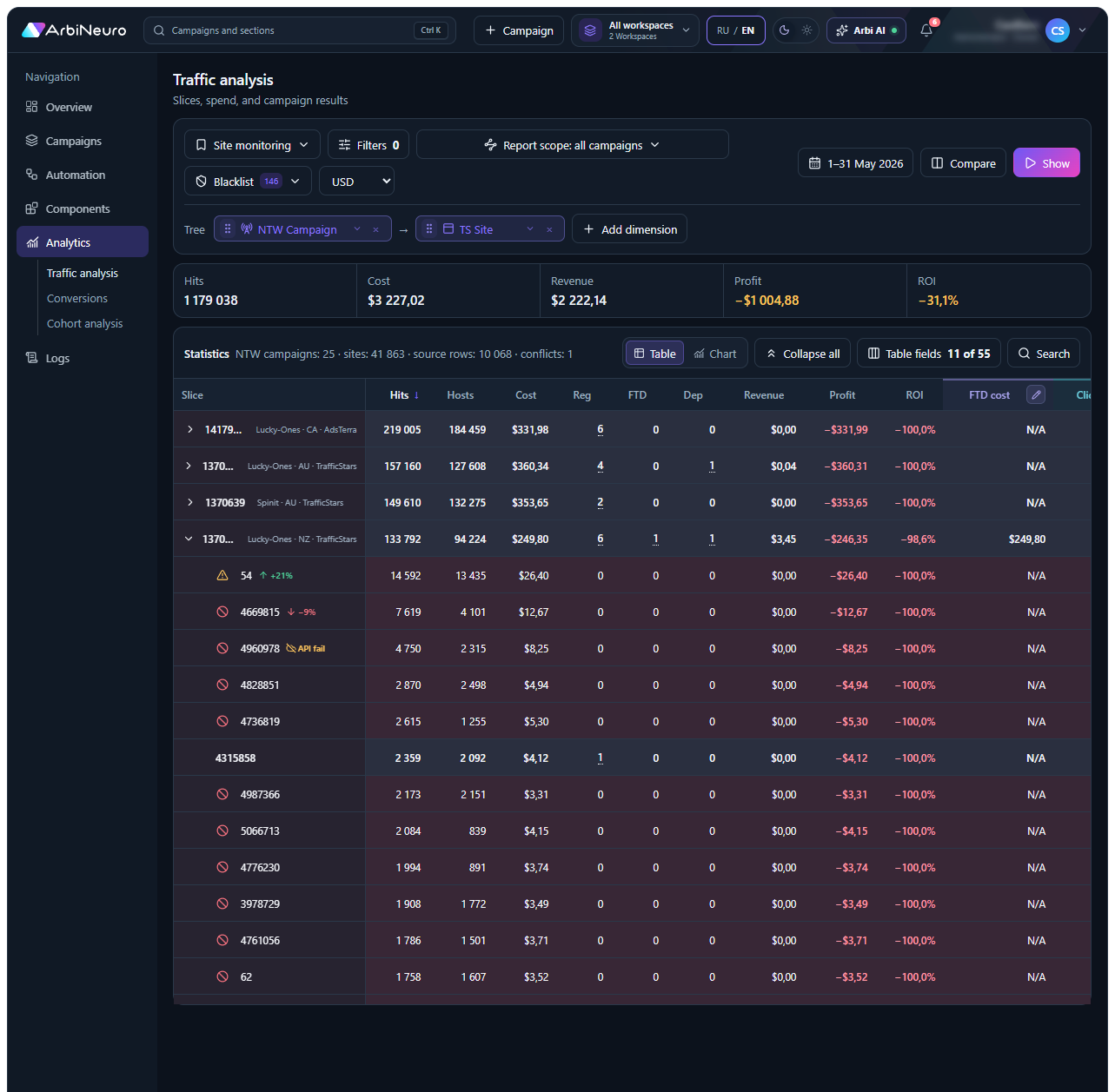The height and width of the screenshot is (1092, 1115).
Task: Open the CS user avatar
Action: coord(1058,30)
